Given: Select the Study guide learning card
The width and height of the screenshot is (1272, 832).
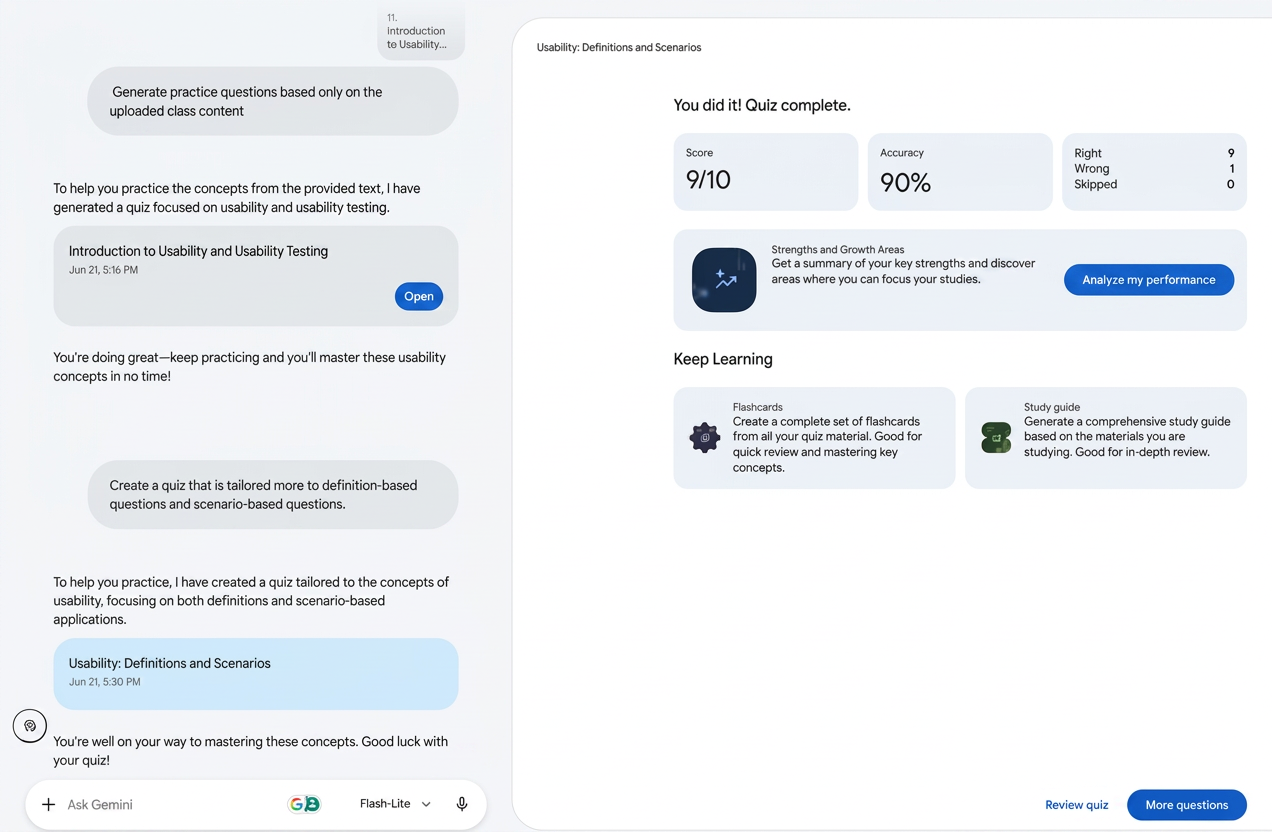Looking at the screenshot, I should (x=1106, y=438).
